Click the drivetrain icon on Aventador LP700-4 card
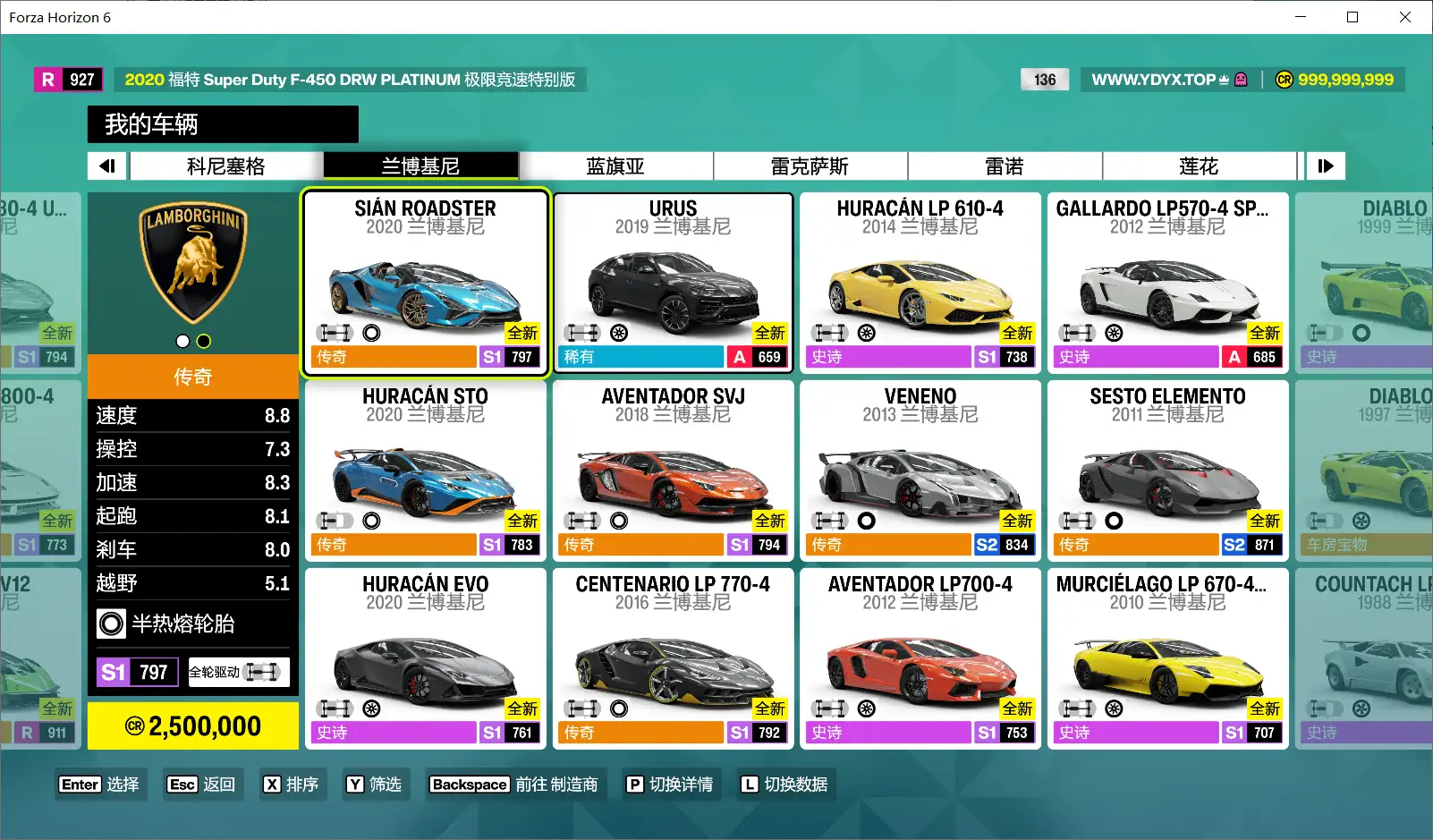Image resolution: width=1433 pixels, height=840 pixels. [829, 708]
